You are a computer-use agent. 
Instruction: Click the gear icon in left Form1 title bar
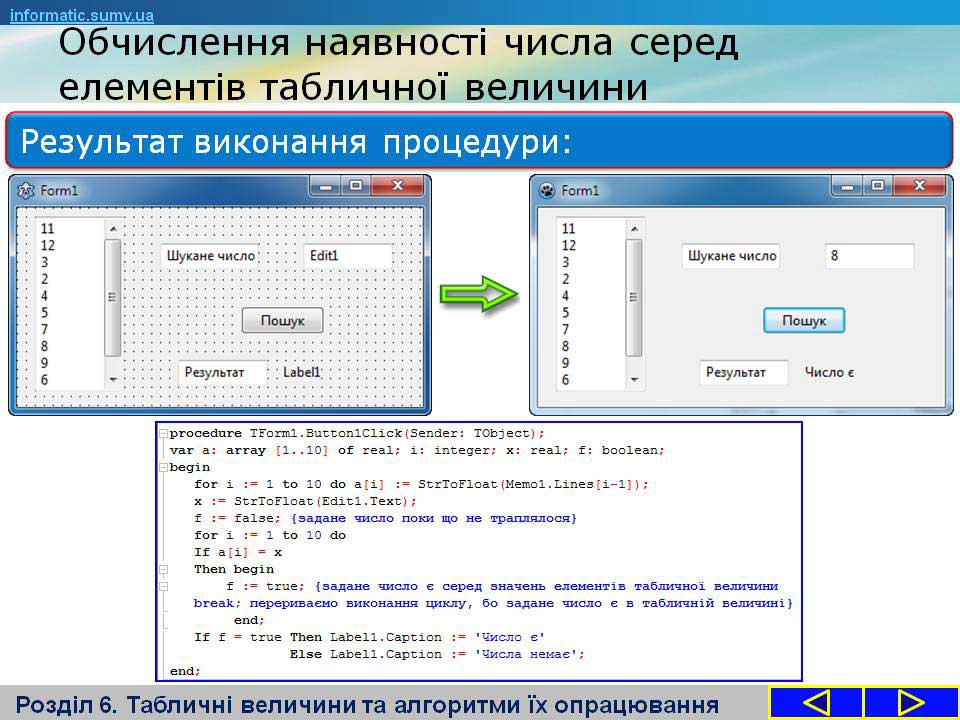pyautogui.click(x=26, y=190)
